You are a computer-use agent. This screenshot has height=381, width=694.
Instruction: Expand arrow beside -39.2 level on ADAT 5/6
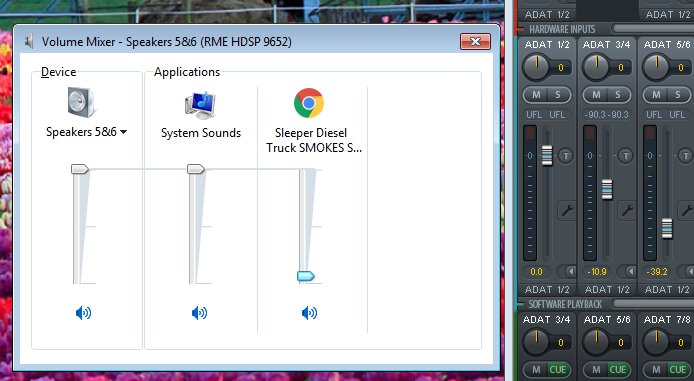687,271
